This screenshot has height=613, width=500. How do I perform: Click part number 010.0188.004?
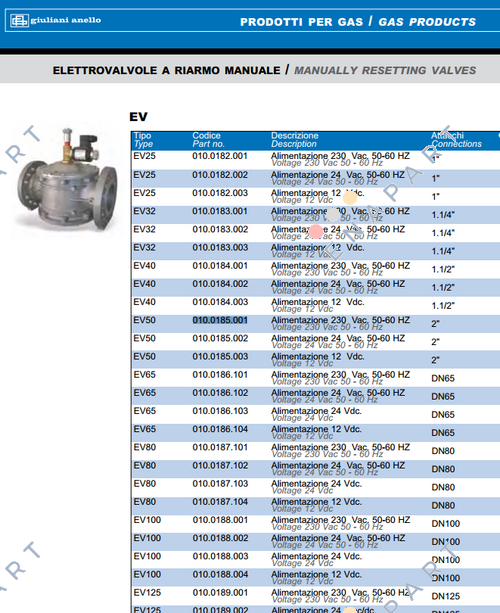[x=220, y=575]
